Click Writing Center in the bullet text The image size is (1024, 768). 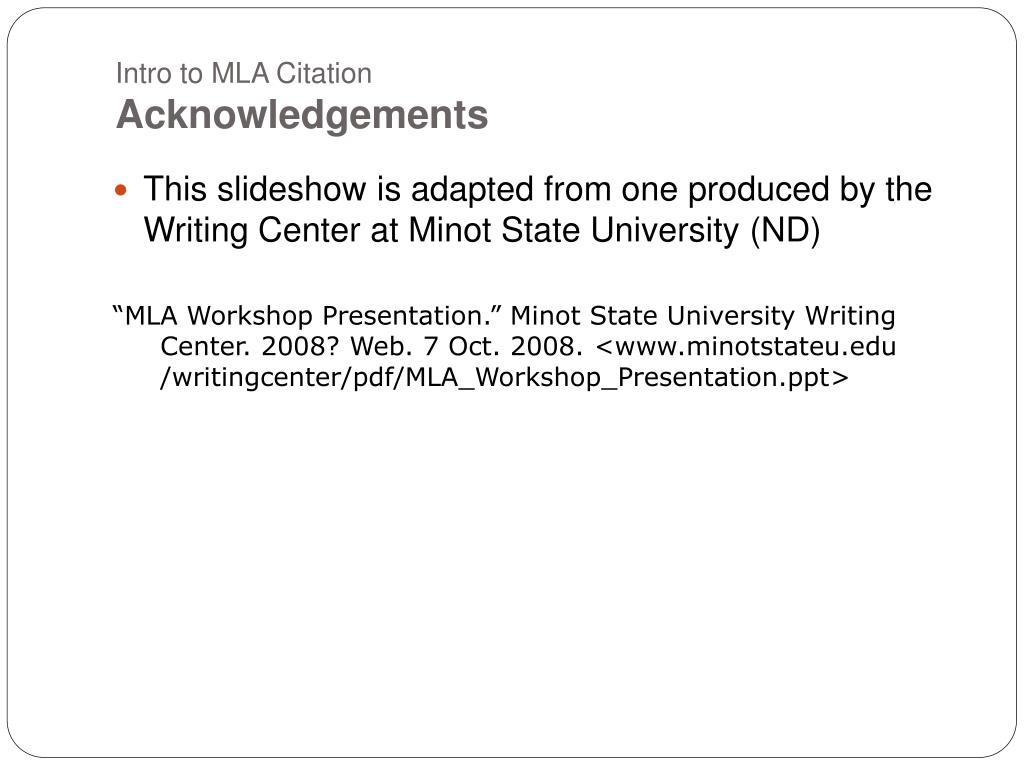pos(252,231)
